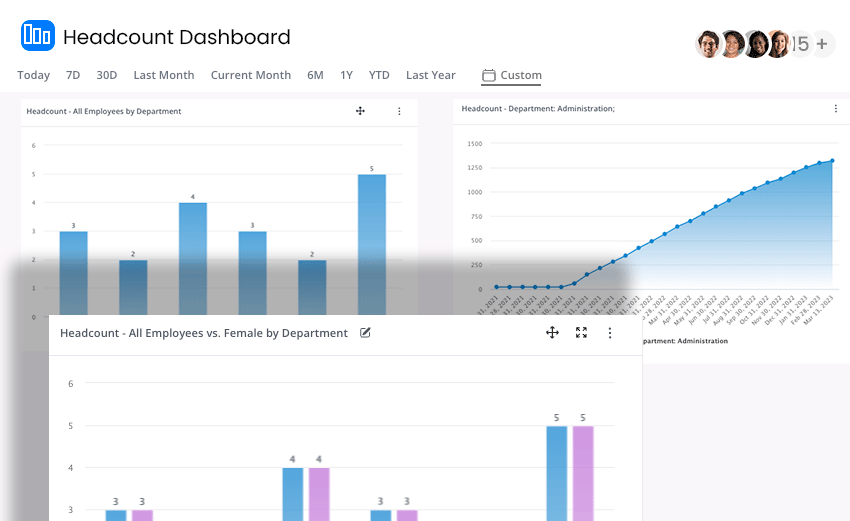
Task: Select the 7D date range
Action: tap(73, 75)
